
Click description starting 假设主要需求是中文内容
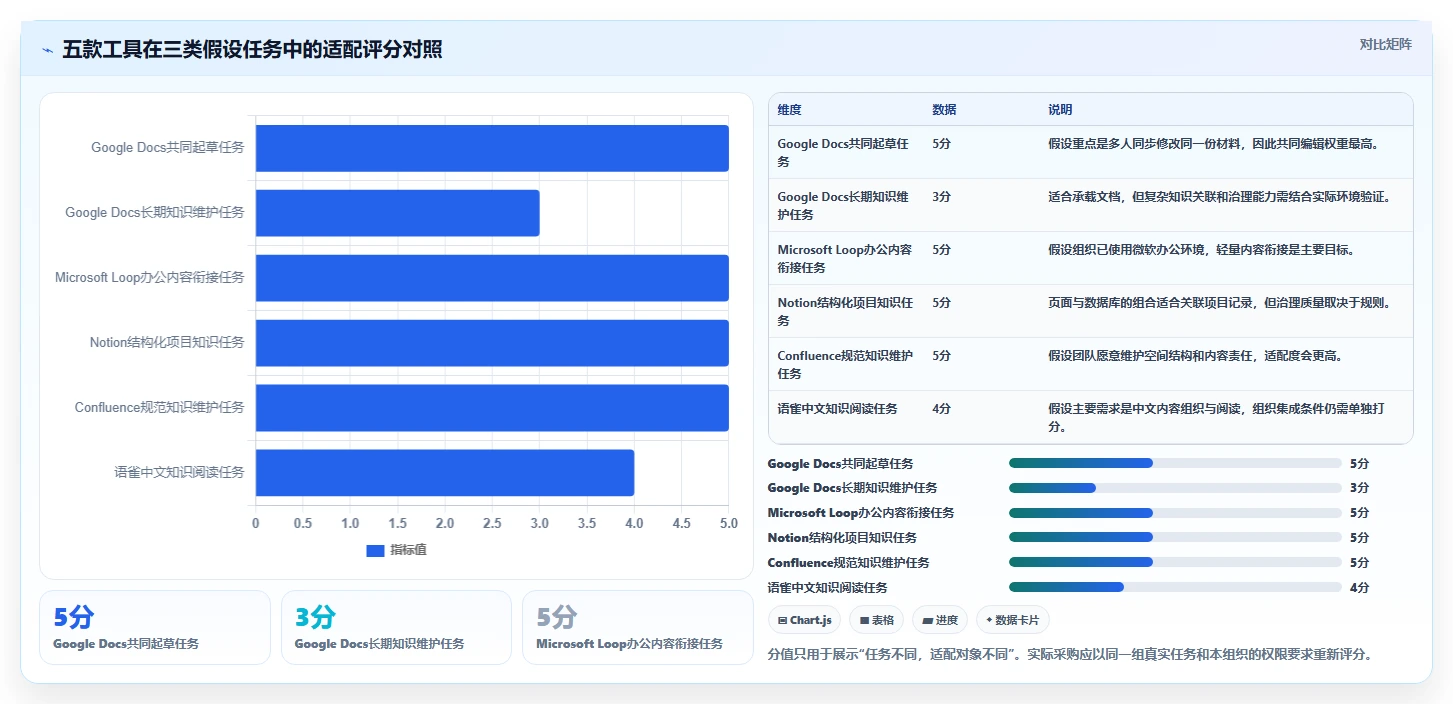pyautogui.click(x=1216, y=417)
